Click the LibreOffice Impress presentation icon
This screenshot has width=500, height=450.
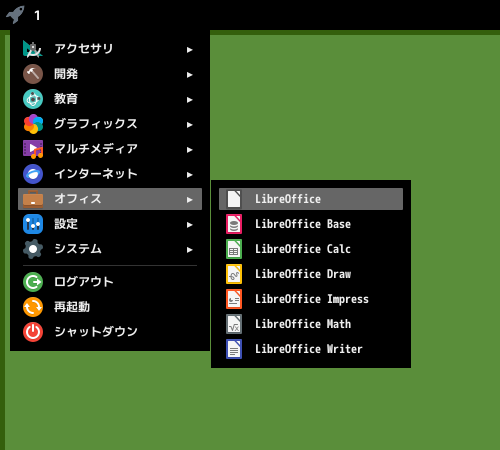(x=234, y=299)
